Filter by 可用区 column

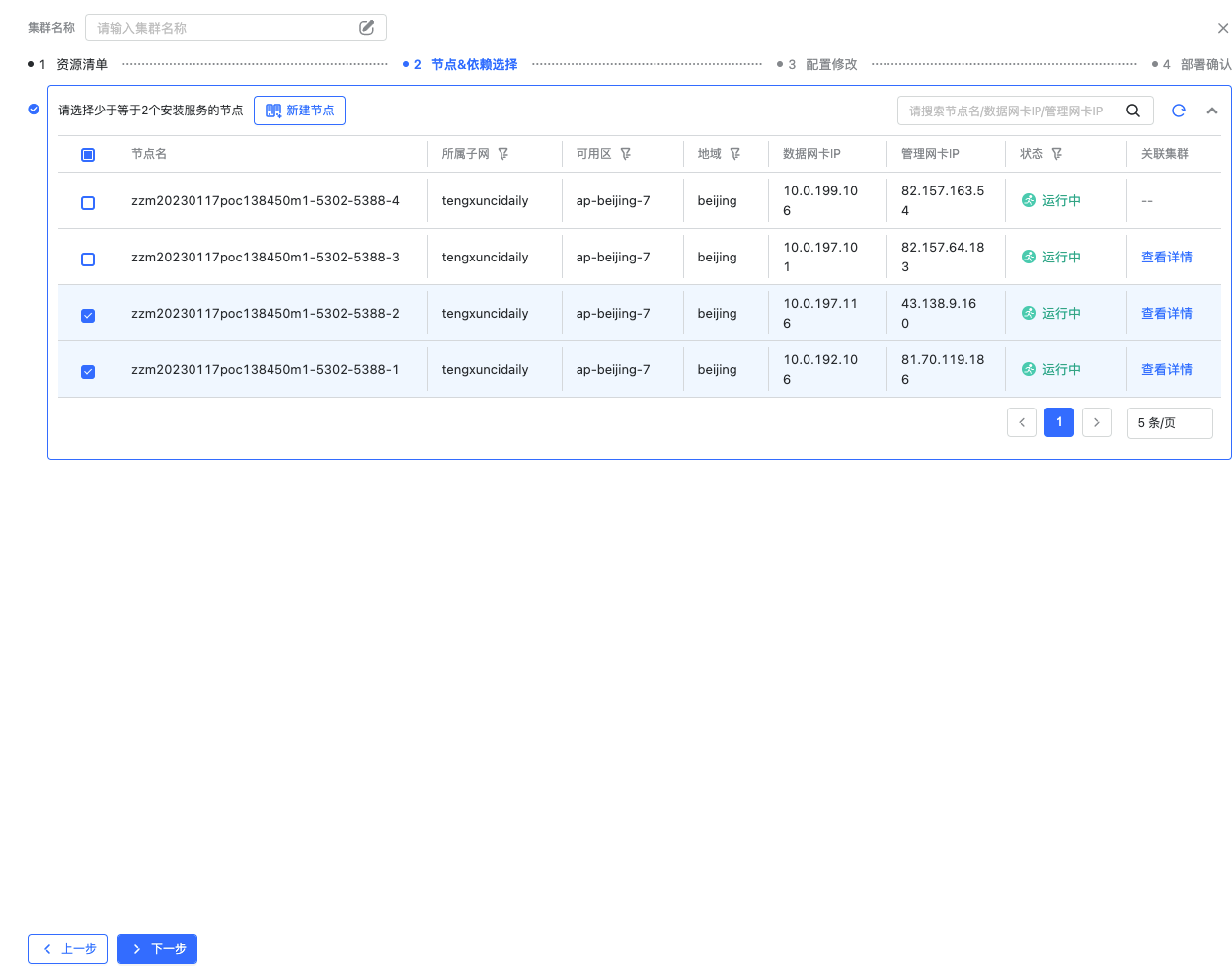point(626,154)
